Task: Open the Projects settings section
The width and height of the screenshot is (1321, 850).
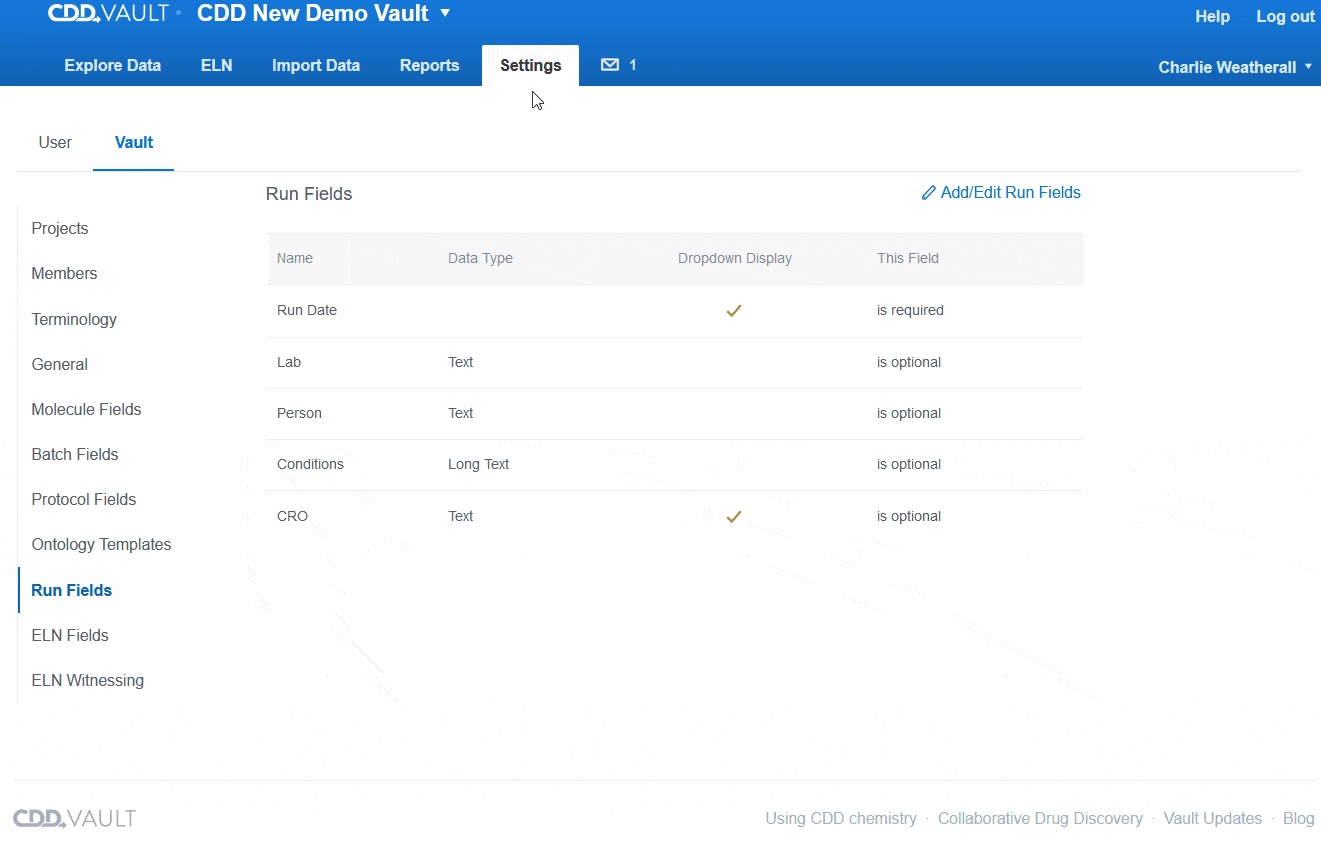Action: tap(60, 228)
